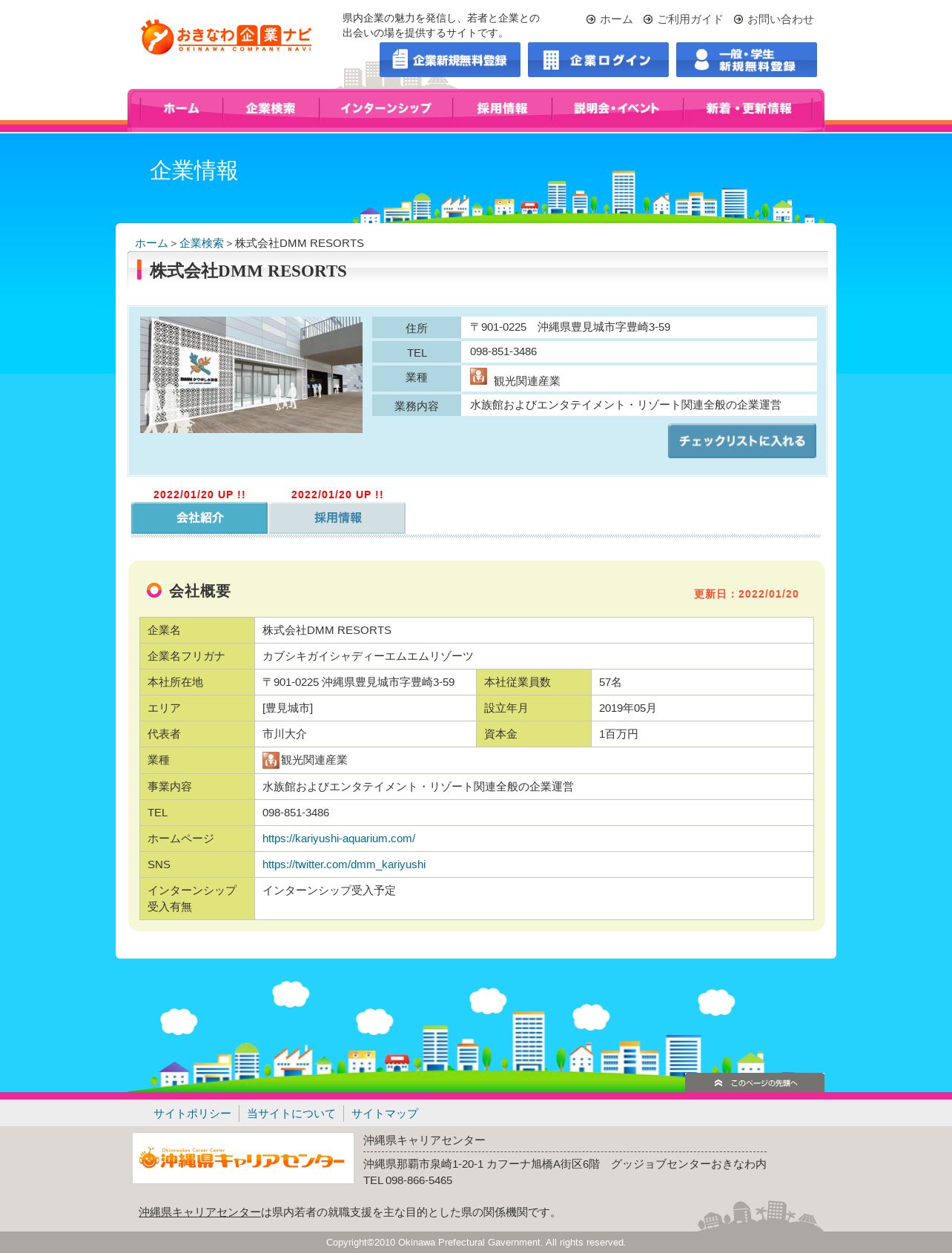Open the ホーム link in the top header
Screen dimensions: 952x1253
click(x=616, y=19)
